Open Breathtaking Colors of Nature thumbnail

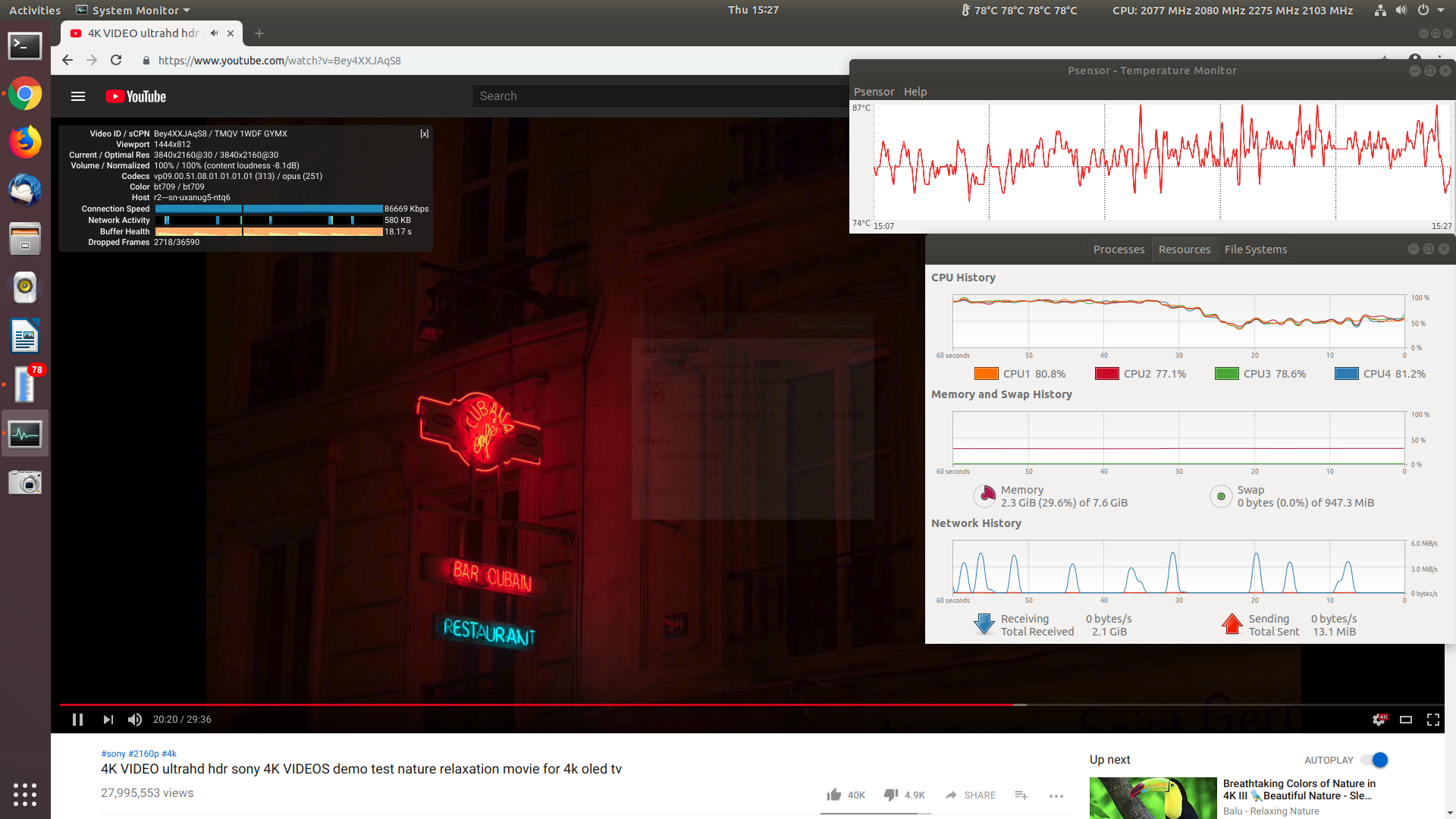click(1153, 798)
